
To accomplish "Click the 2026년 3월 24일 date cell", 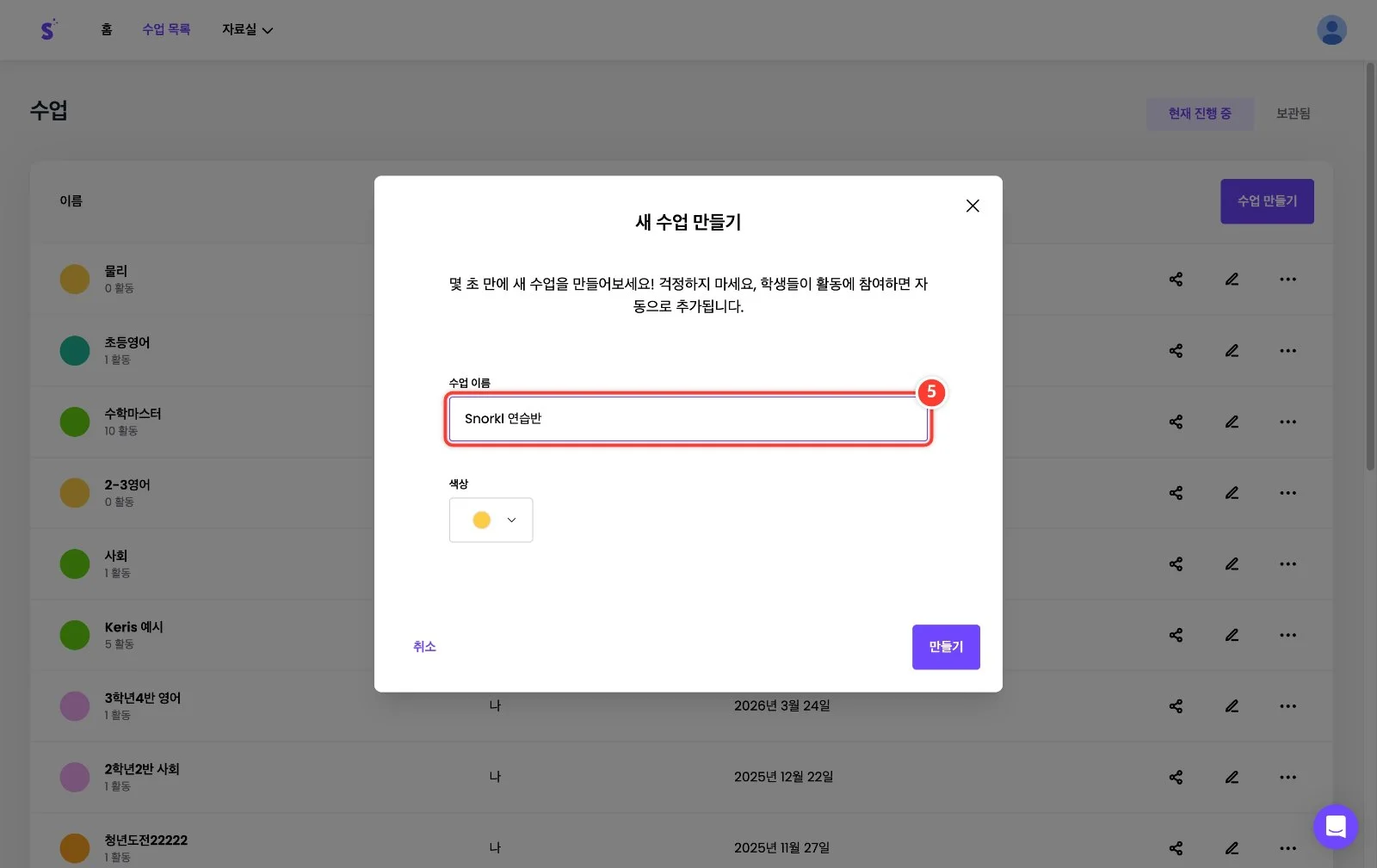I will [781, 706].
